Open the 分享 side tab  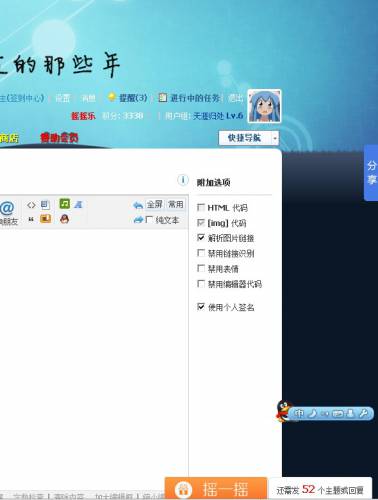point(371,173)
